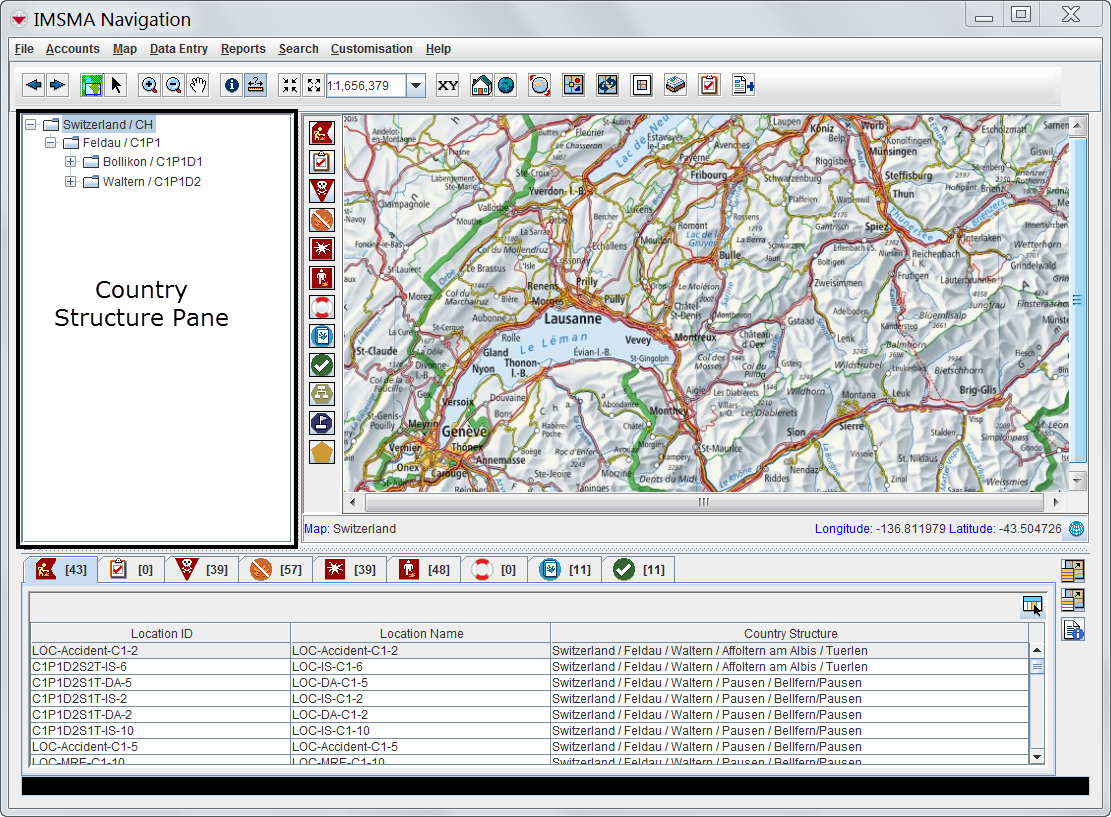Toggle the green checkmark layer in map sidebar
This screenshot has width=1111, height=817.
(x=321, y=365)
